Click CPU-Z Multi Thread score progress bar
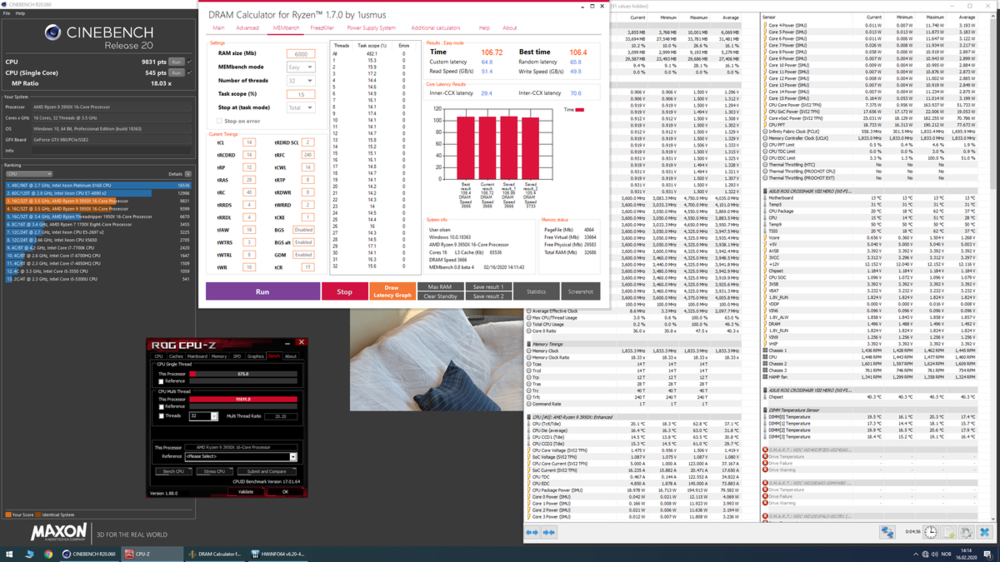This screenshot has height=562, width=1000. [x=243, y=399]
